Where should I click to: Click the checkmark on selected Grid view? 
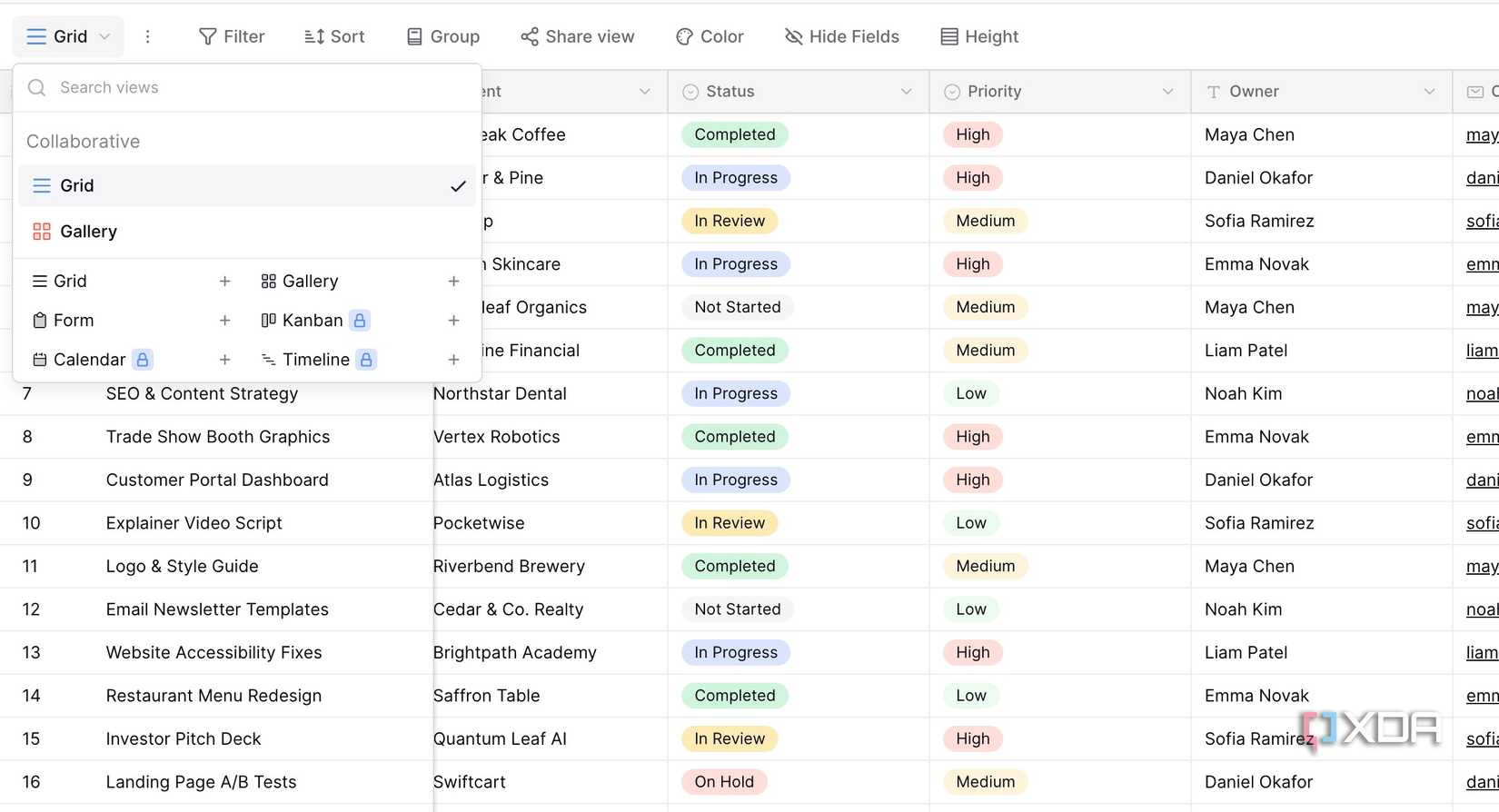[x=458, y=186]
